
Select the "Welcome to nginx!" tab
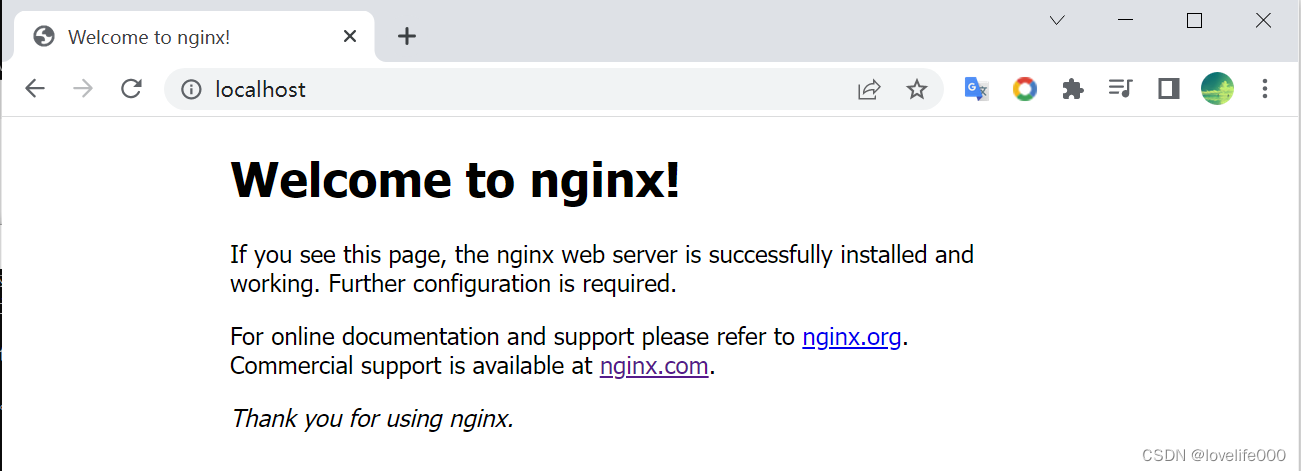click(x=150, y=37)
